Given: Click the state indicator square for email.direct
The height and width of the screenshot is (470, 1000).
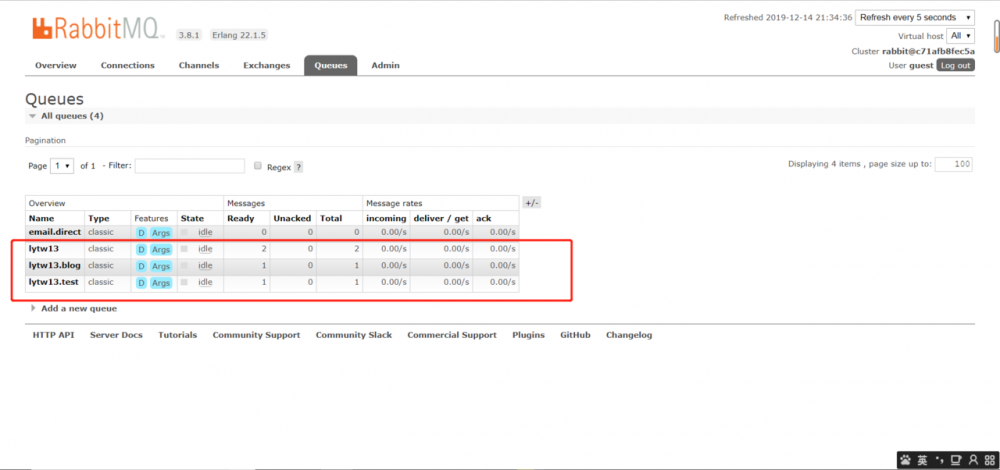Looking at the screenshot, I should 184,232.
